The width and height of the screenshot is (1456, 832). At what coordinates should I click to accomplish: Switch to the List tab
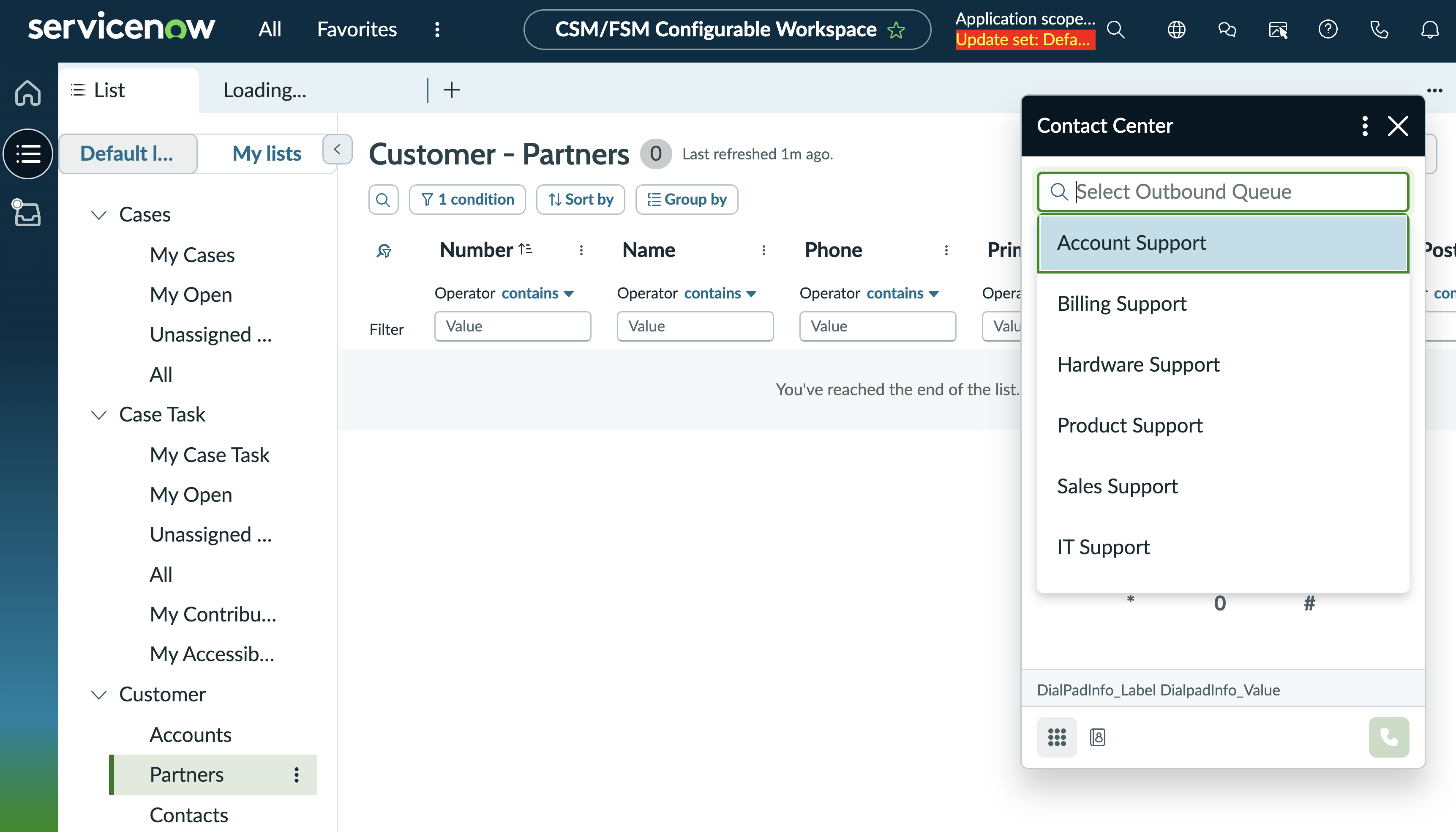129,90
